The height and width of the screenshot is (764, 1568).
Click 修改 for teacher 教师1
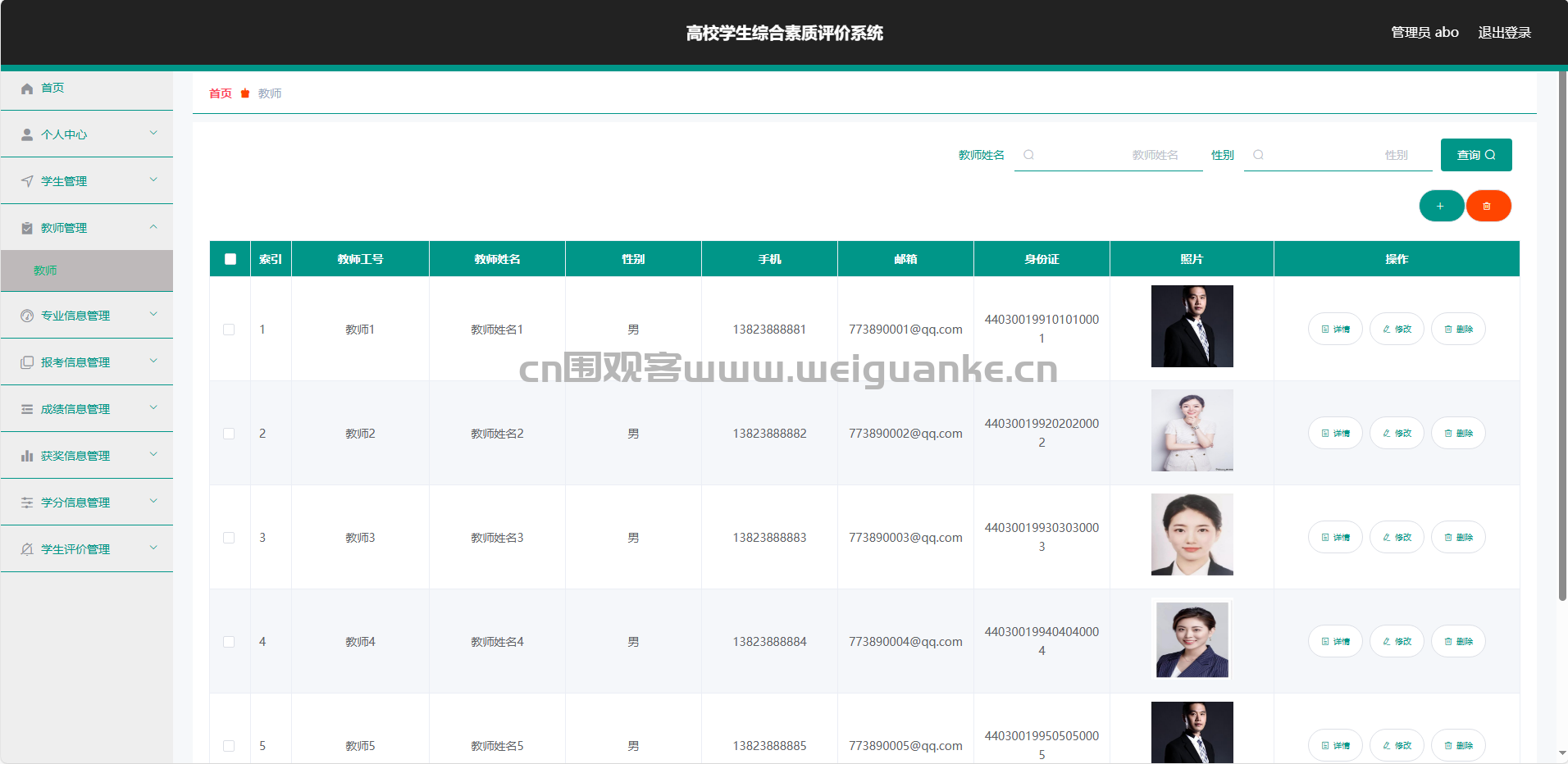click(x=1397, y=329)
